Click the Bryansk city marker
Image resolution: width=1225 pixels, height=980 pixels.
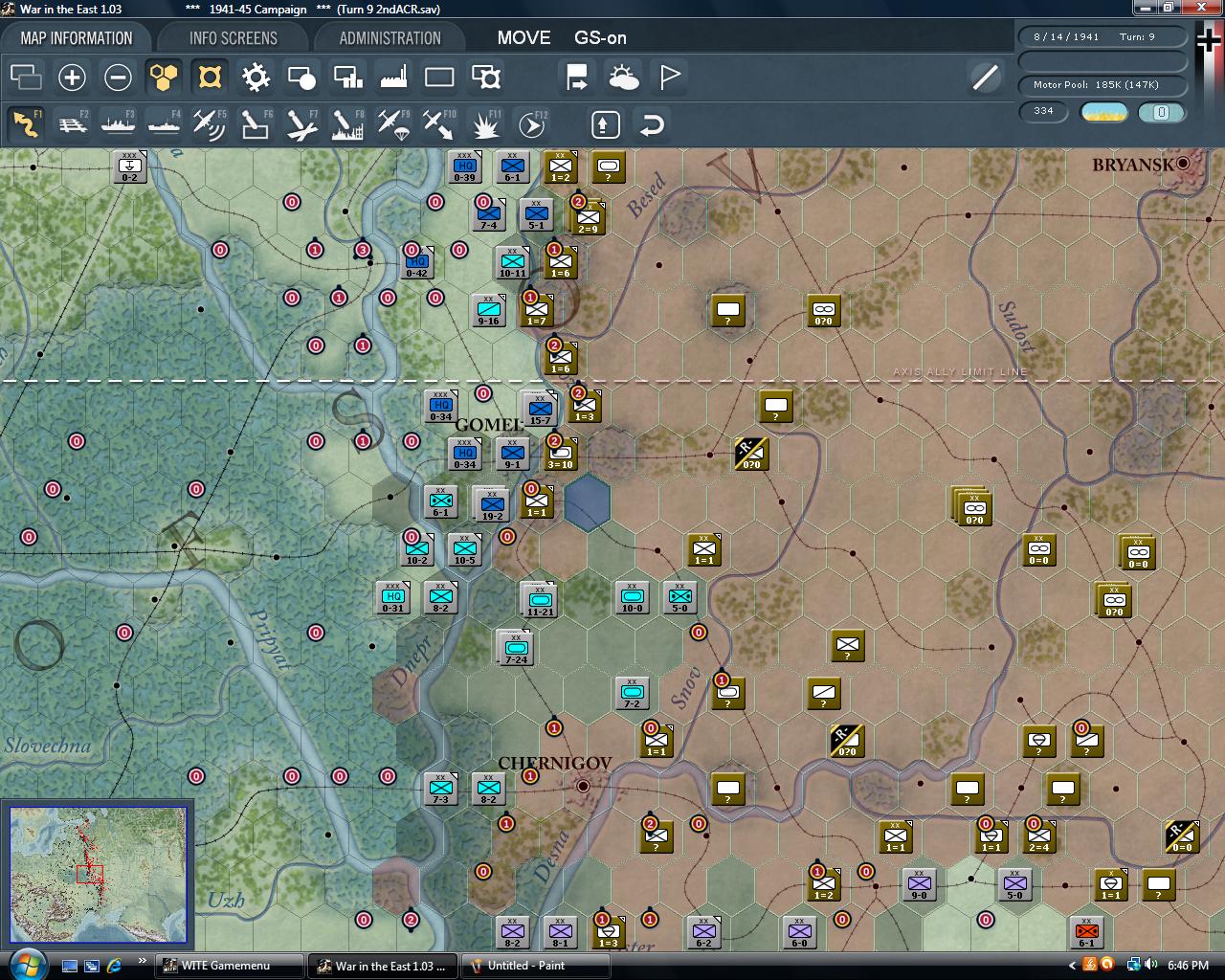pos(1183,164)
